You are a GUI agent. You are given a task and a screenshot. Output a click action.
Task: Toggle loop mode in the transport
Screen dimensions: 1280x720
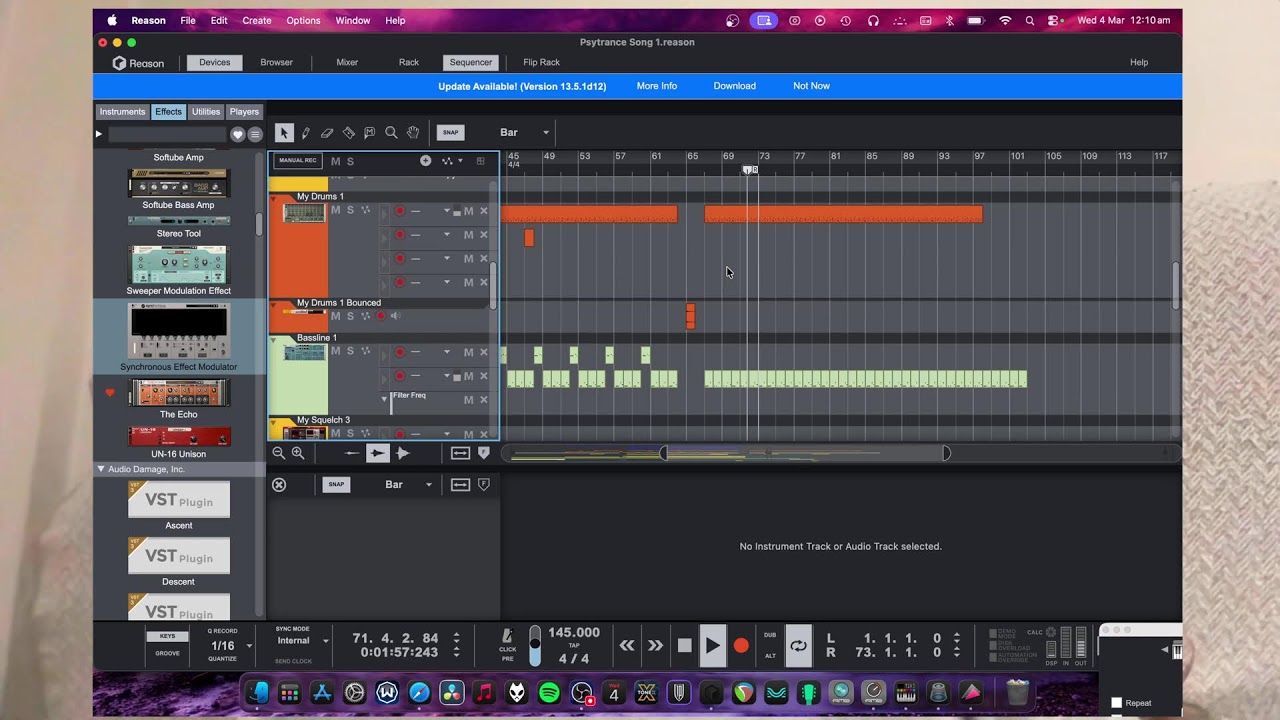798,646
